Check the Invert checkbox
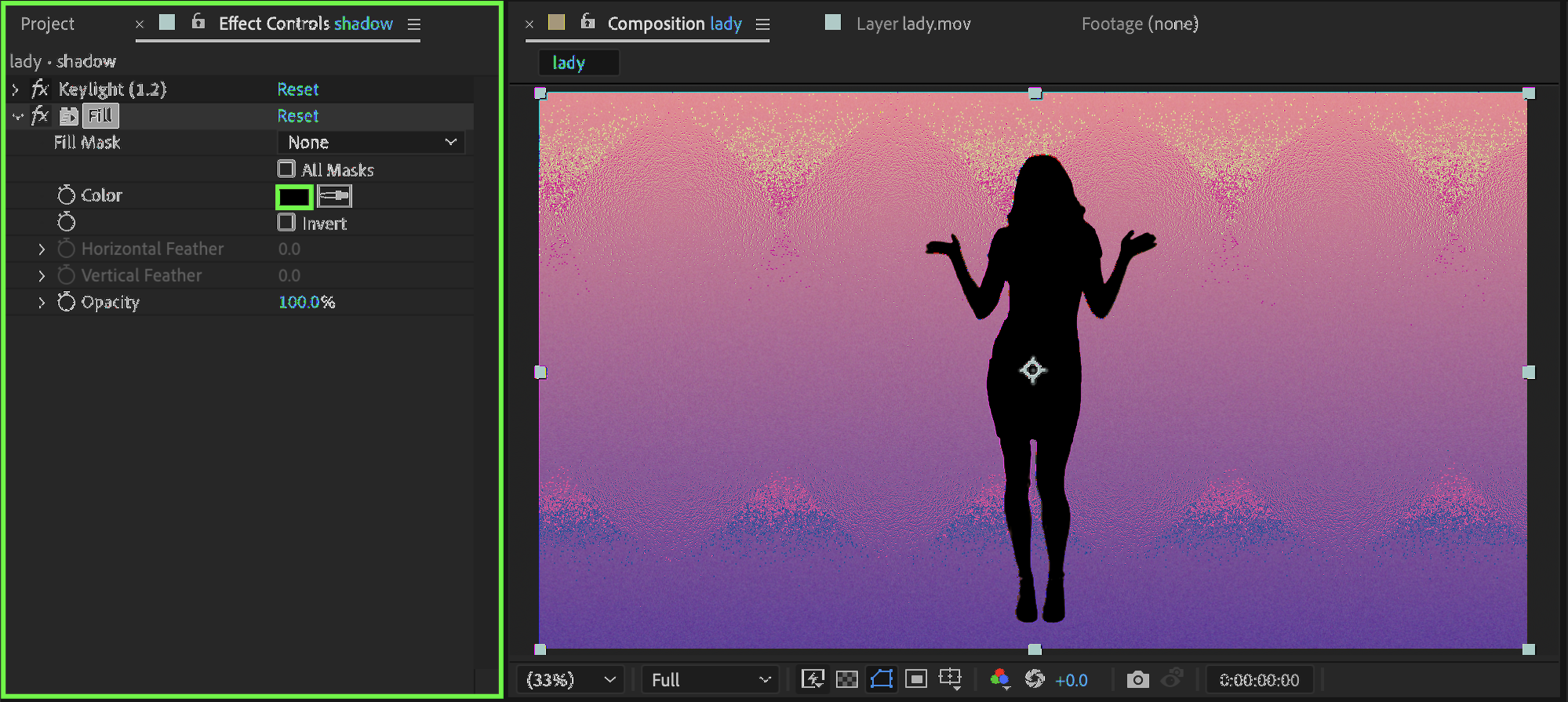The width and height of the screenshot is (1568, 702). click(x=286, y=223)
